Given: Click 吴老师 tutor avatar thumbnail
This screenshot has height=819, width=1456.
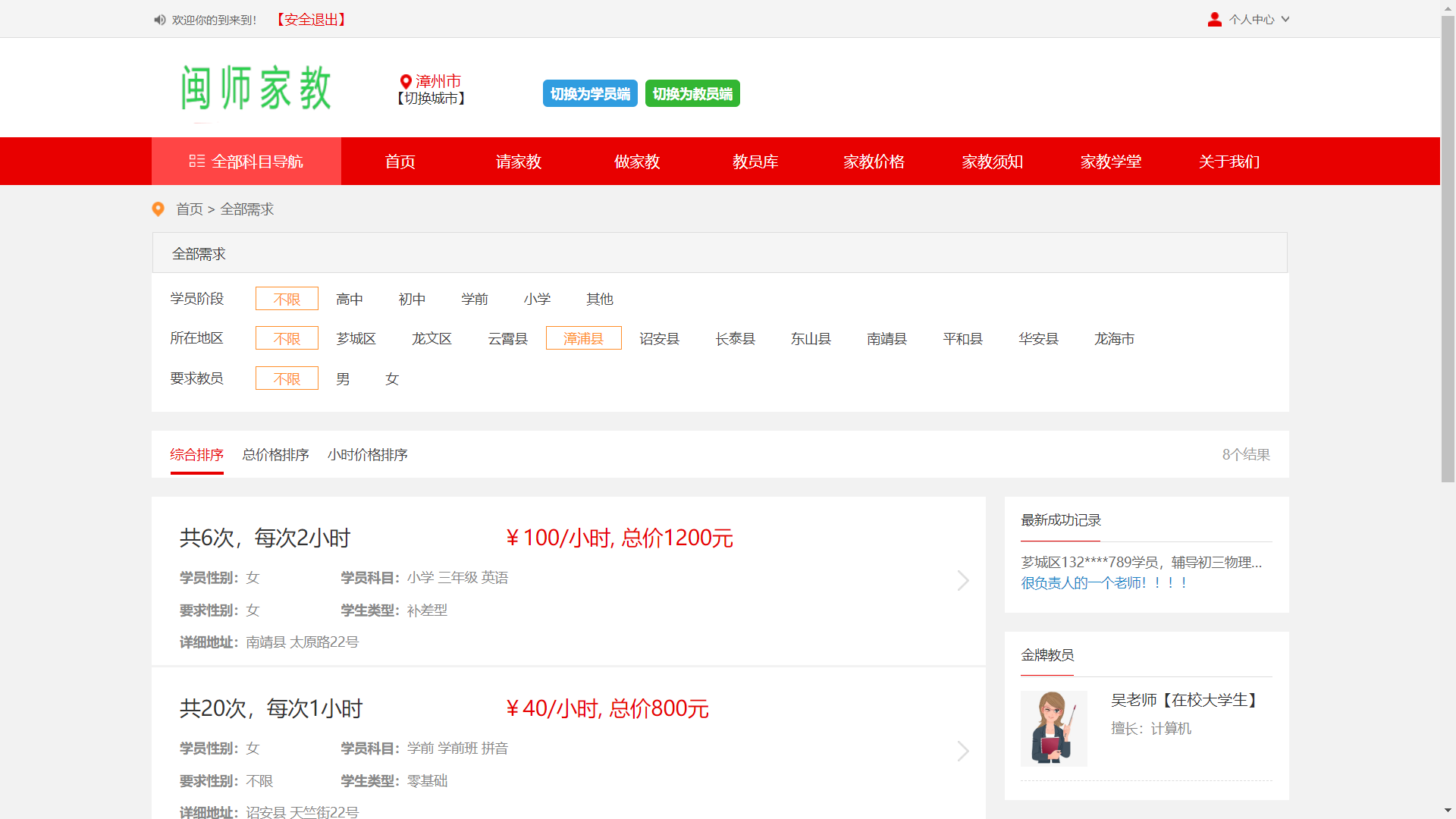Looking at the screenshot, I should tap(1053, 728).
